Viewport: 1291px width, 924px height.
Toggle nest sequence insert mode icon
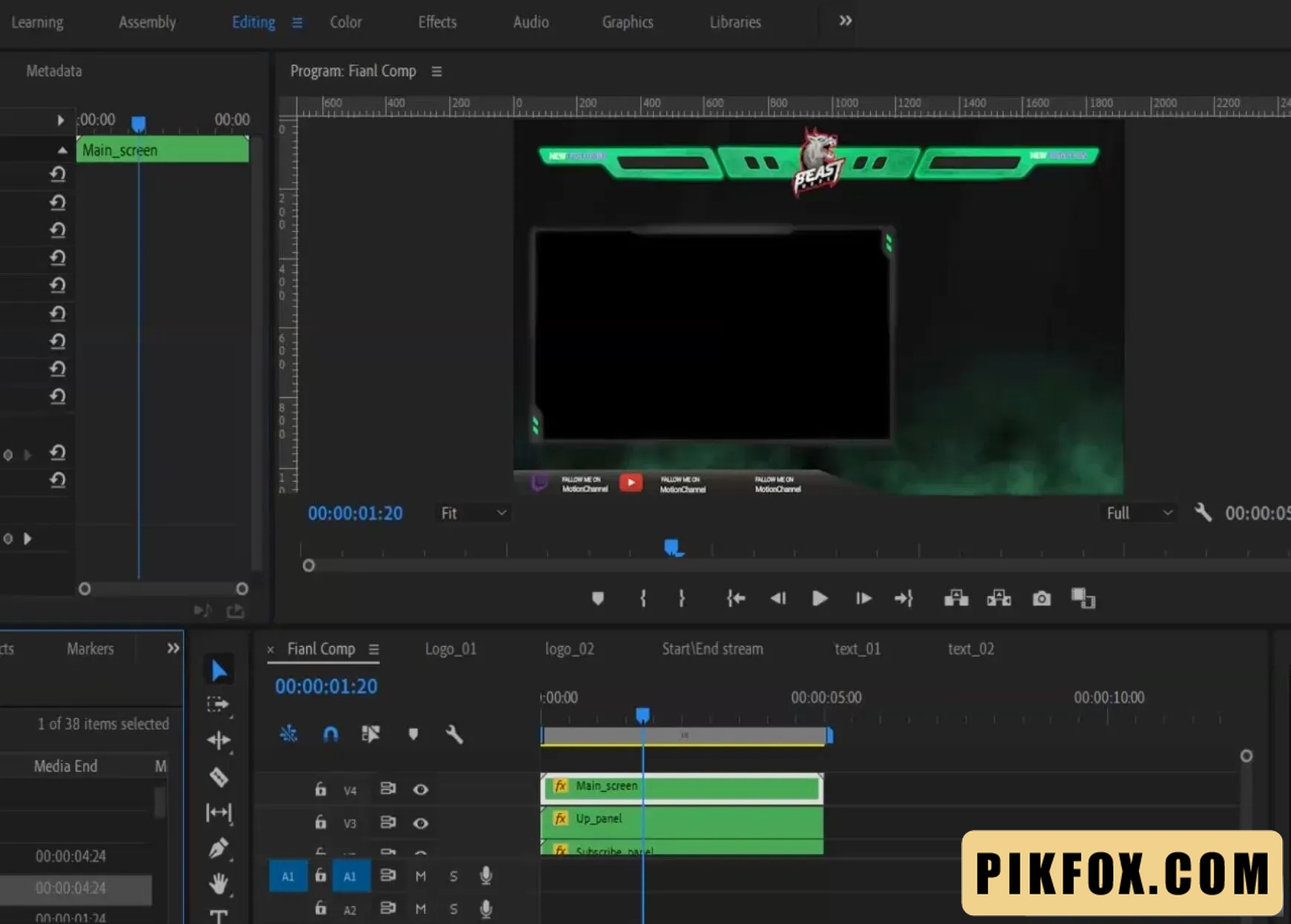click(x=288, y=734)
